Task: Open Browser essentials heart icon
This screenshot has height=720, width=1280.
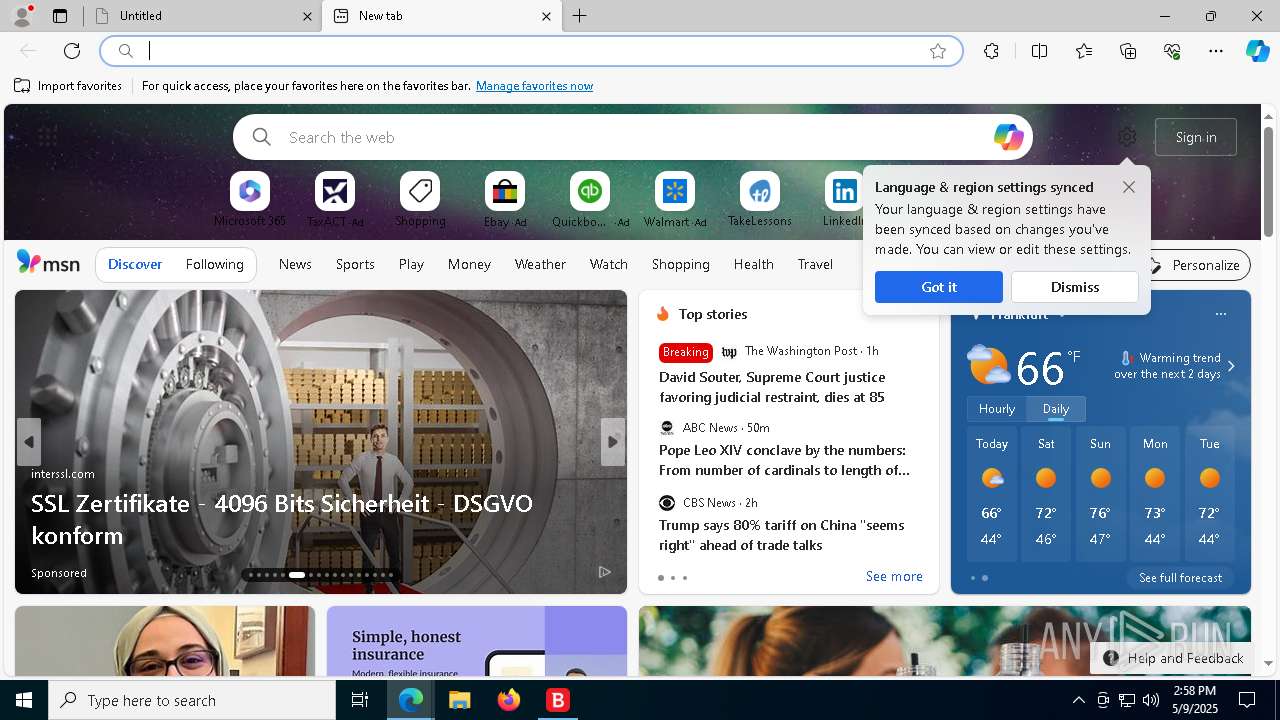Action: coord(1172,51)
